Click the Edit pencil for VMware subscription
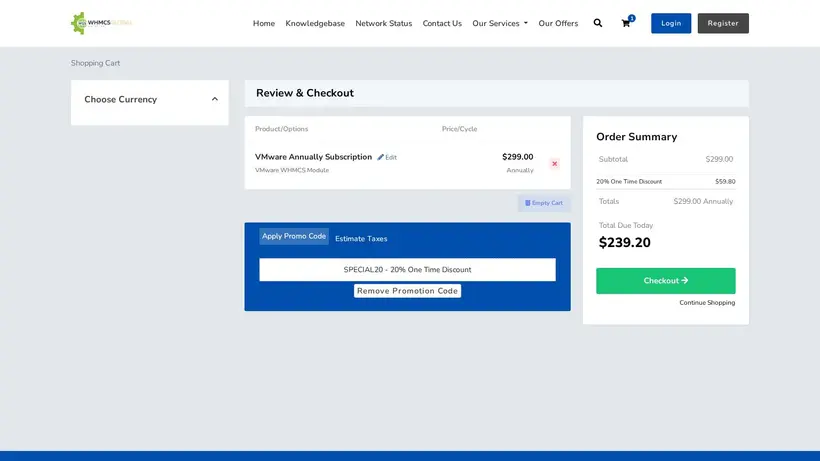820x461 pixels. click(387, 157)
